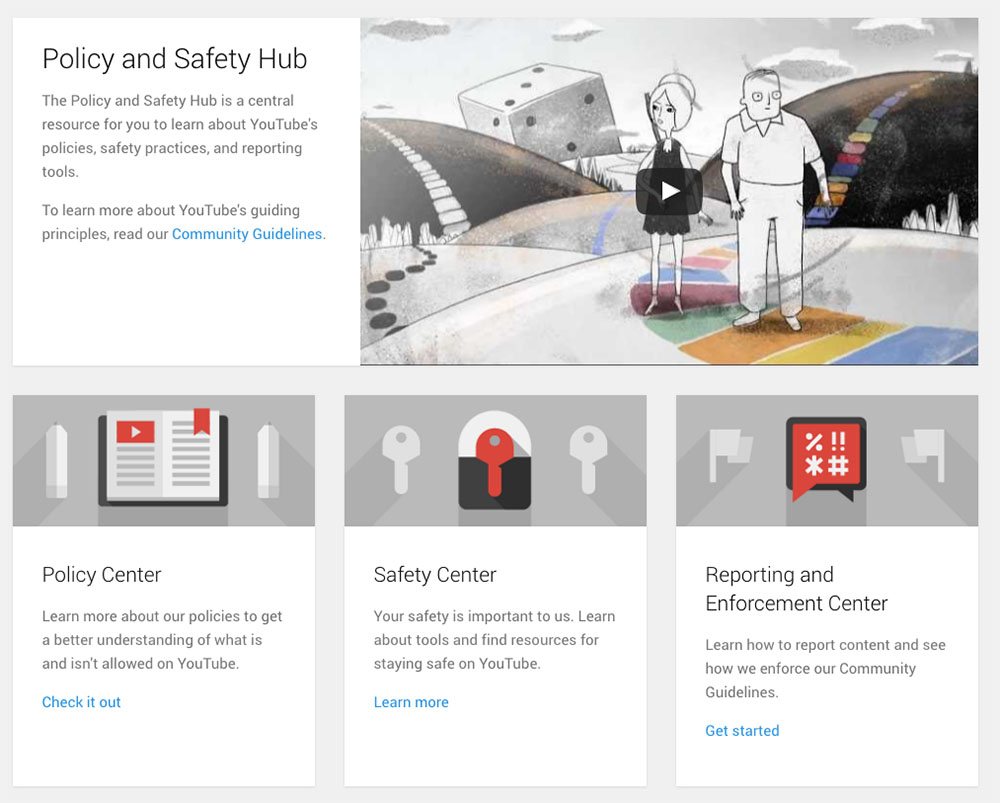This screenshot has width=1000, height=803.
Task: Follow the Safety Center Learn more link
Action: pyautogui.click(x=411, y=702)
